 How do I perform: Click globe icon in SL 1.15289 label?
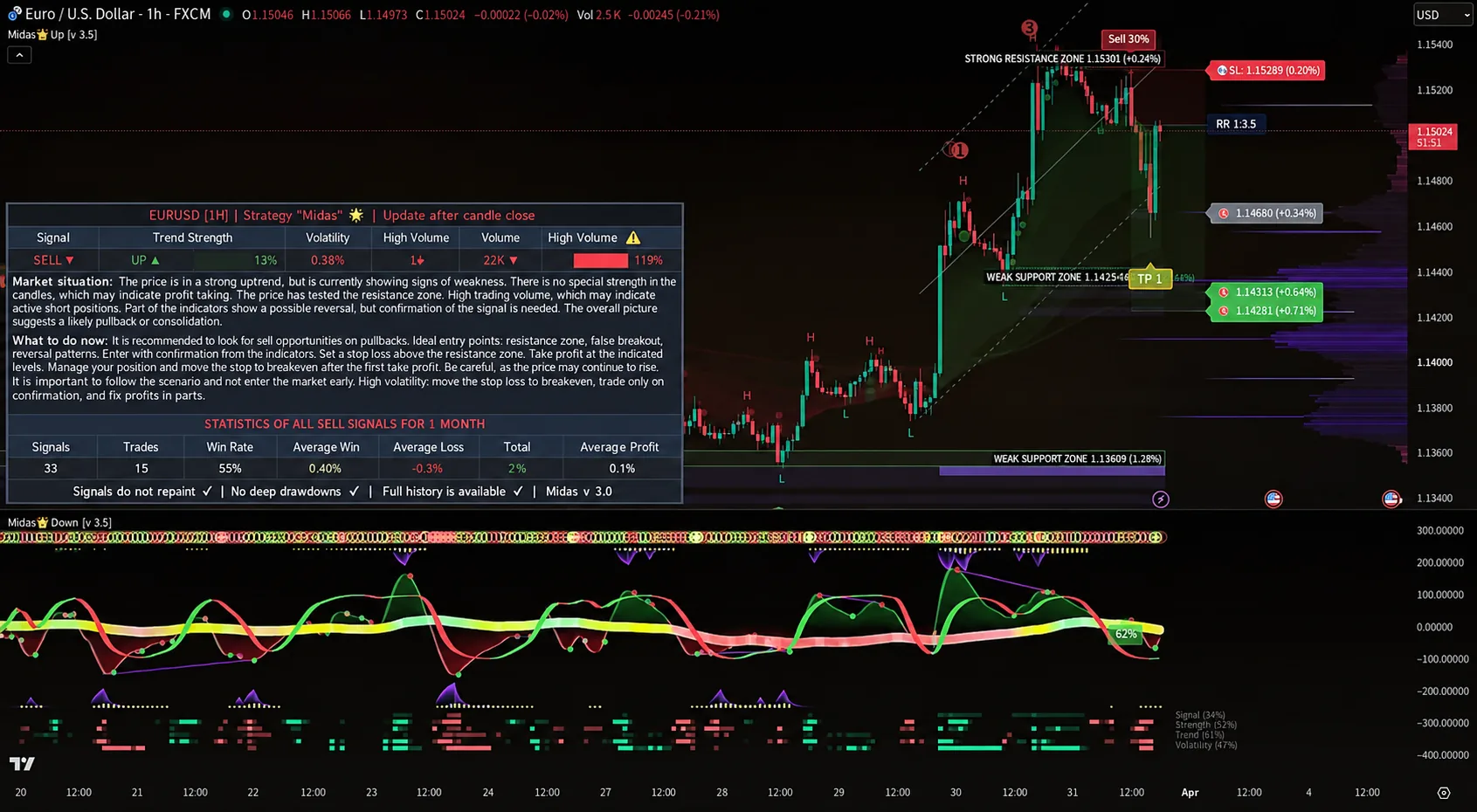tap(1222, 70)
